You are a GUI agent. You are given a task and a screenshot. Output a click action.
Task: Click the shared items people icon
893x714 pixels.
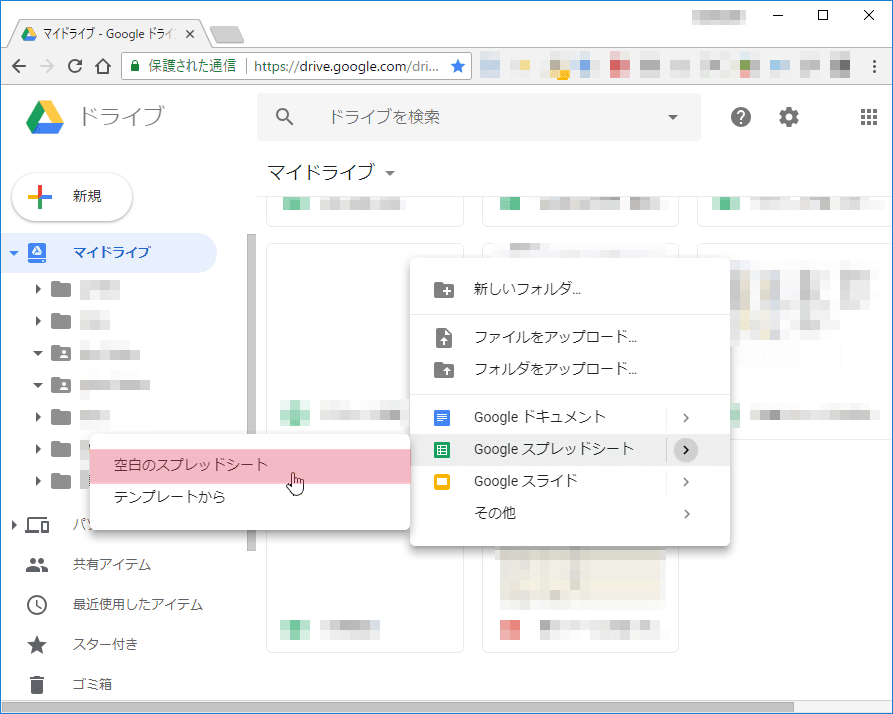[37, 565]
